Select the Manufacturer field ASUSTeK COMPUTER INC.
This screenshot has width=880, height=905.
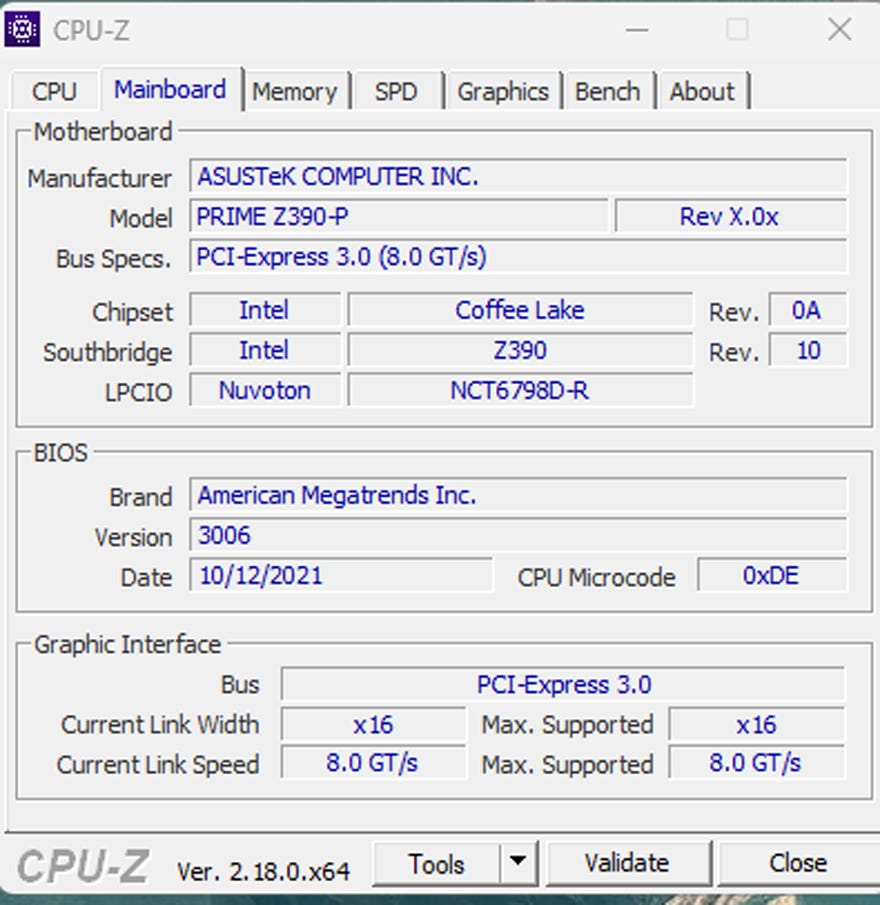pyautogui.click(x=518, y=176)
